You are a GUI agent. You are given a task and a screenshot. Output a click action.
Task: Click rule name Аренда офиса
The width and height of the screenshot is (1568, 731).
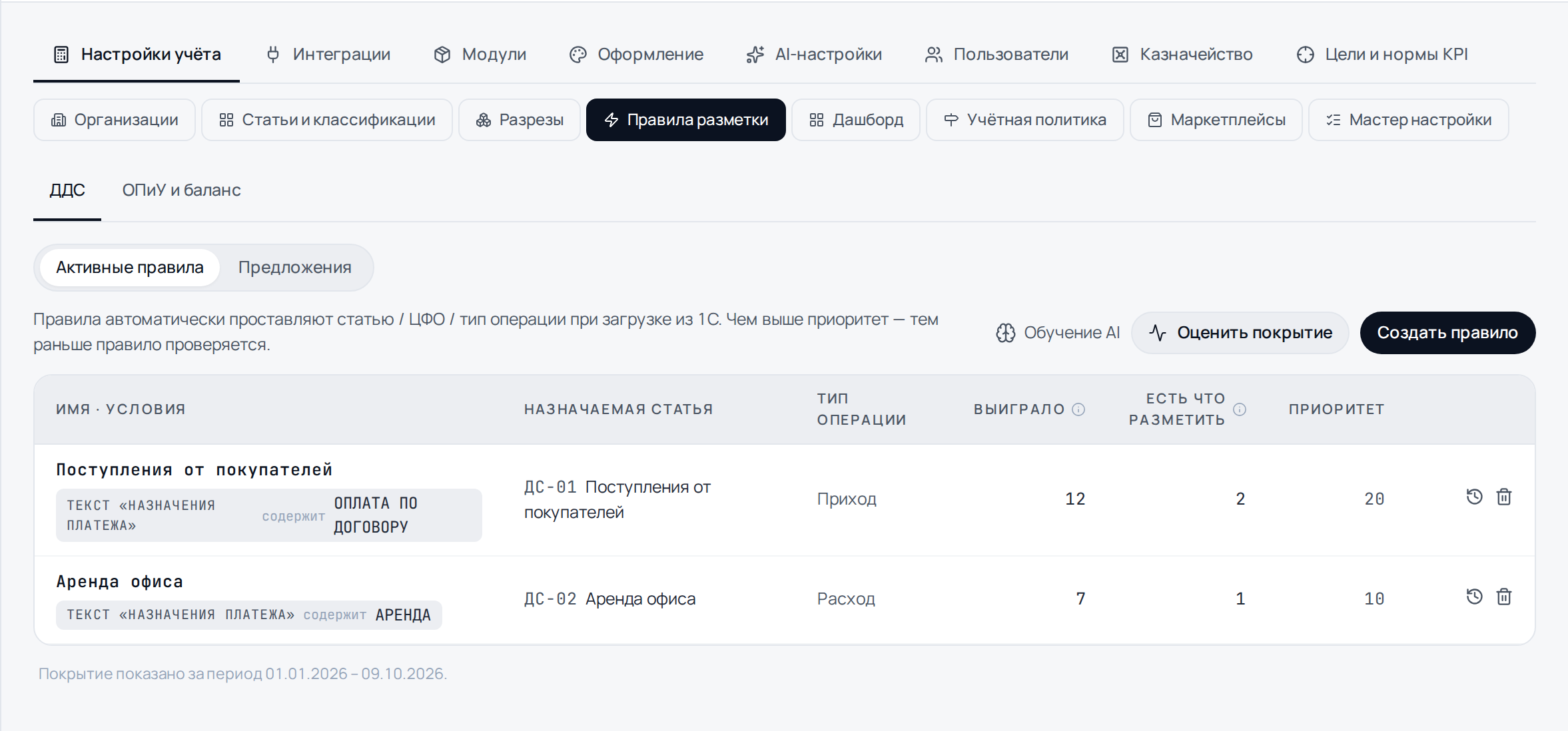click(x=119, y=582)
